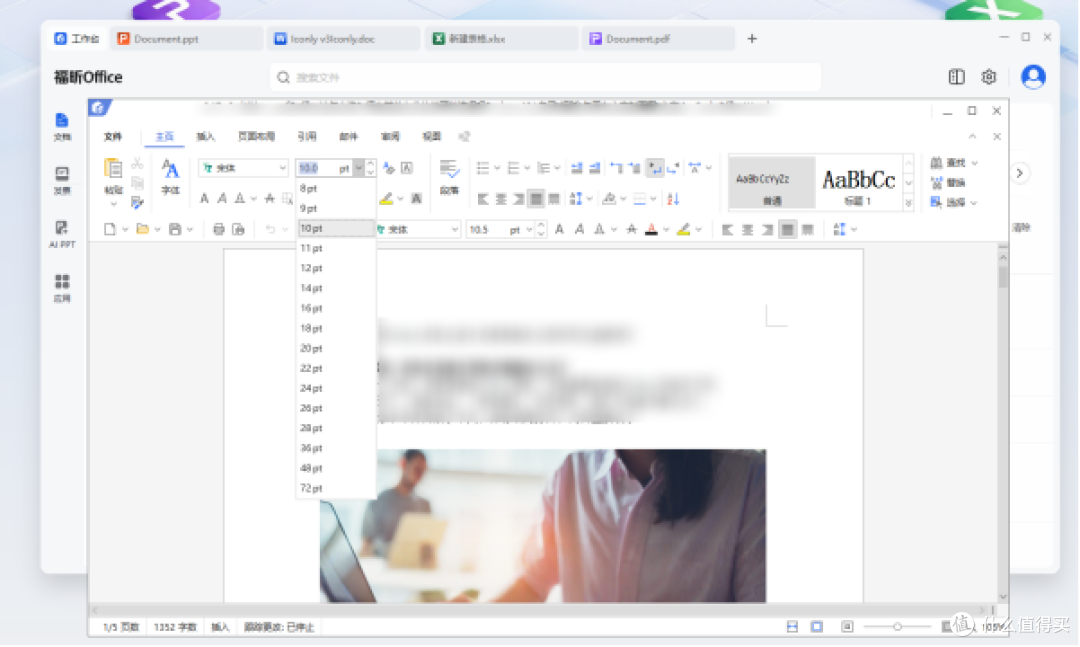Click the print preview icon

pyautogui.click(x=238, y=229)
